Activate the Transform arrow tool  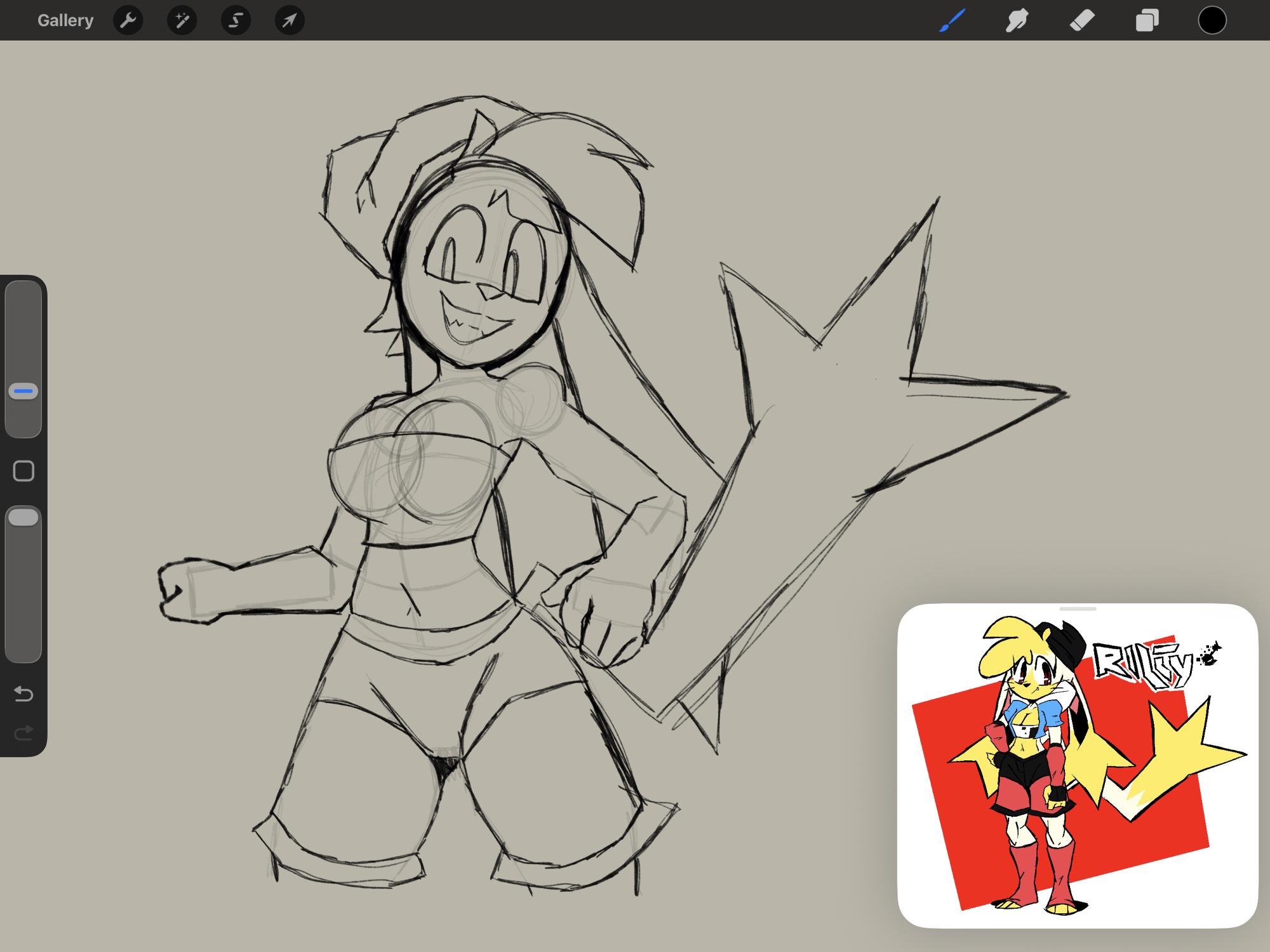[x=290, y=20]
